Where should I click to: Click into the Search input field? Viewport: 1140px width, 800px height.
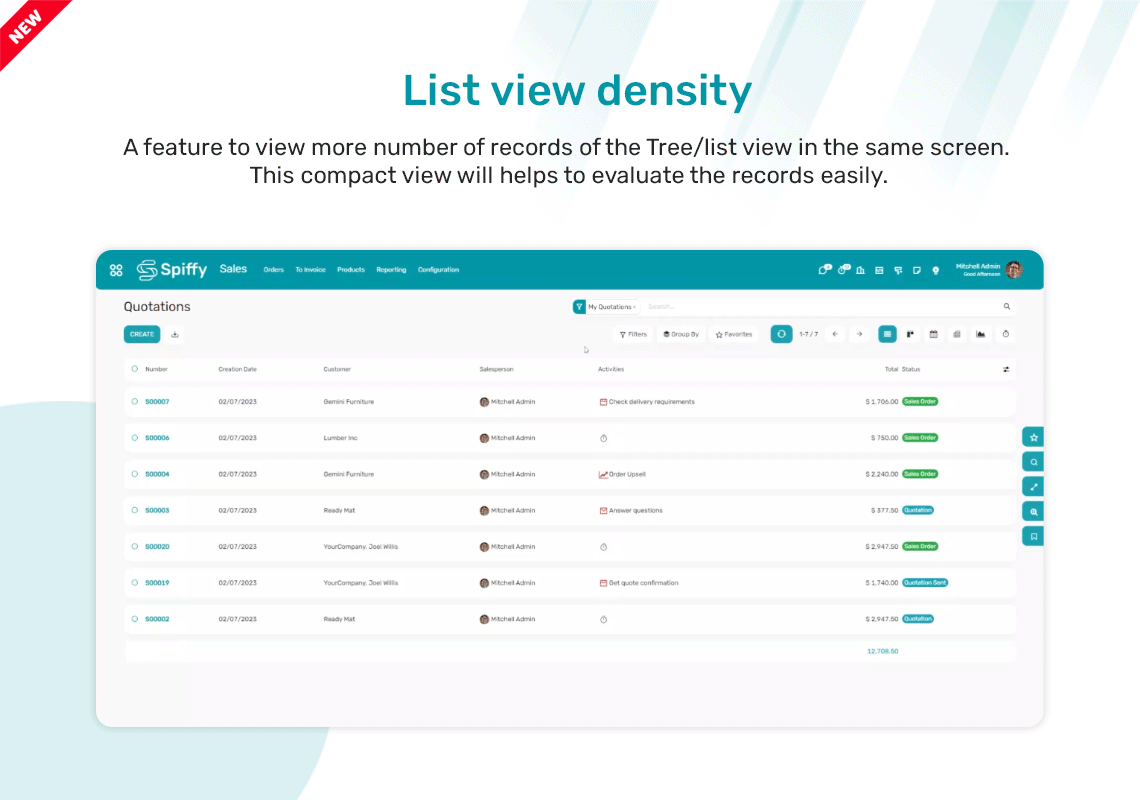coord(820,307)
